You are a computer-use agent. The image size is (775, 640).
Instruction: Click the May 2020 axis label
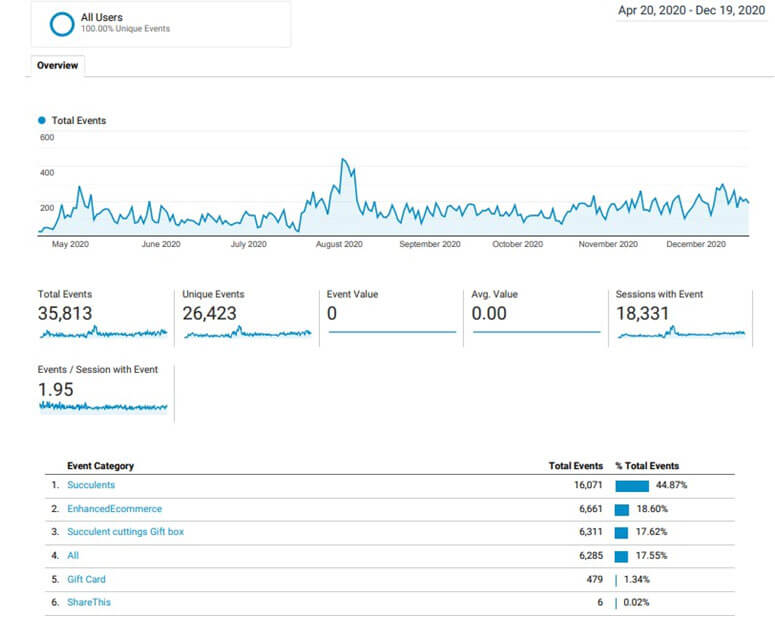(70, 244)
